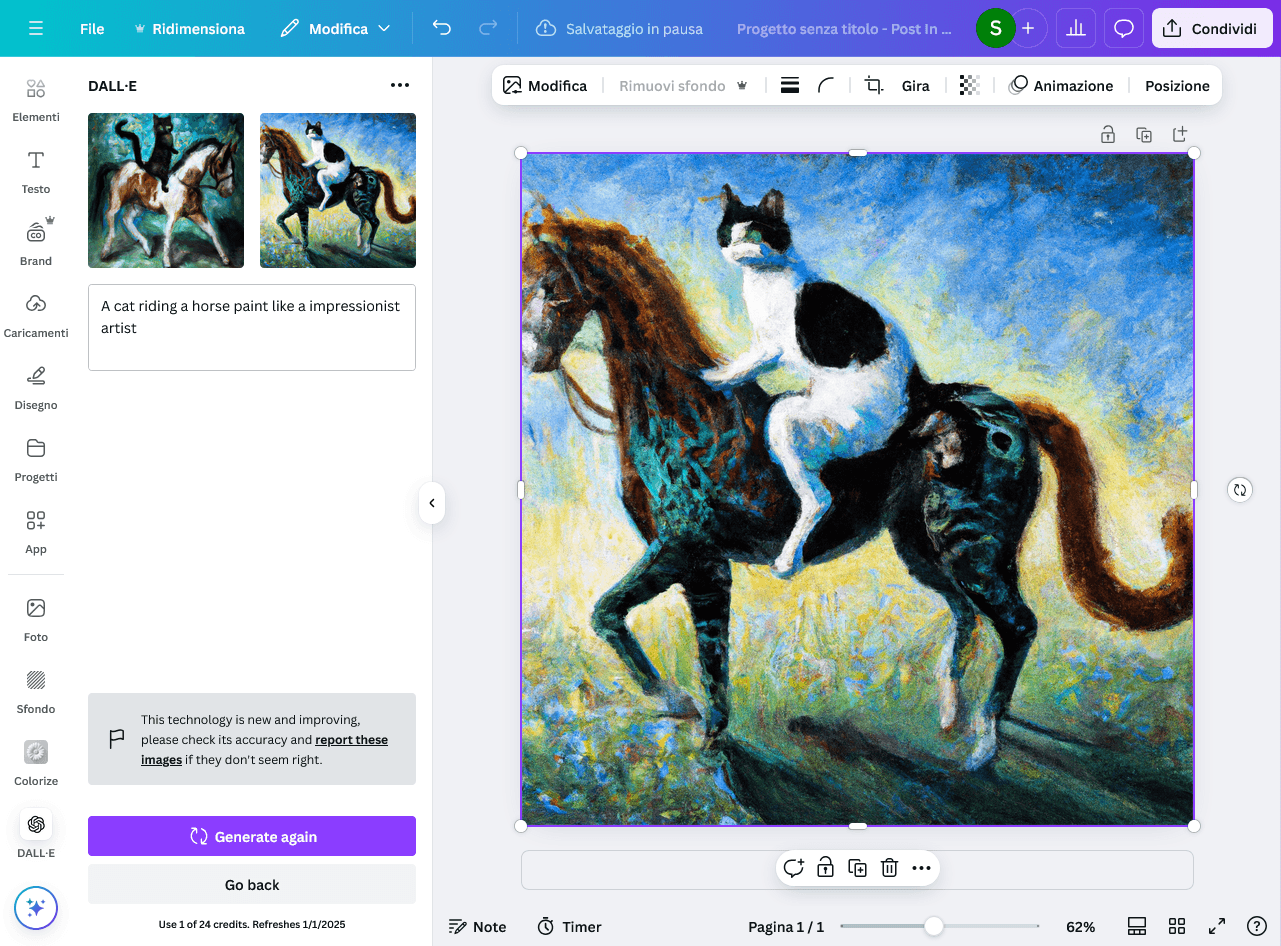
Task: Click the Generate again button
Action: click(x=252, y=837)
